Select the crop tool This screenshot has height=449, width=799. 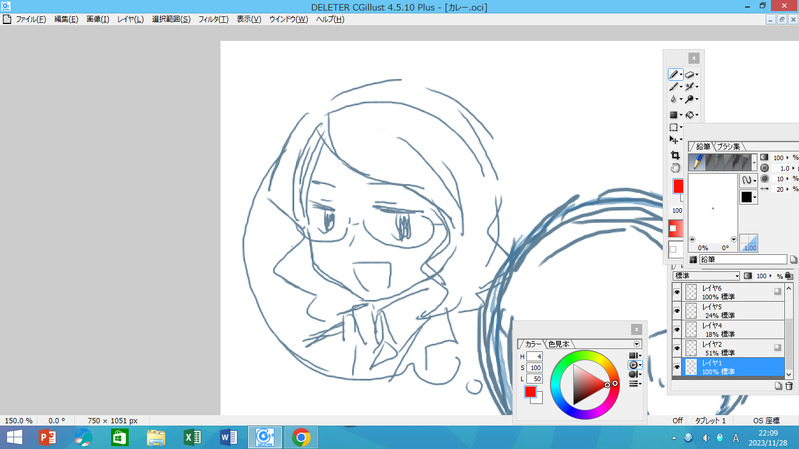675,155
